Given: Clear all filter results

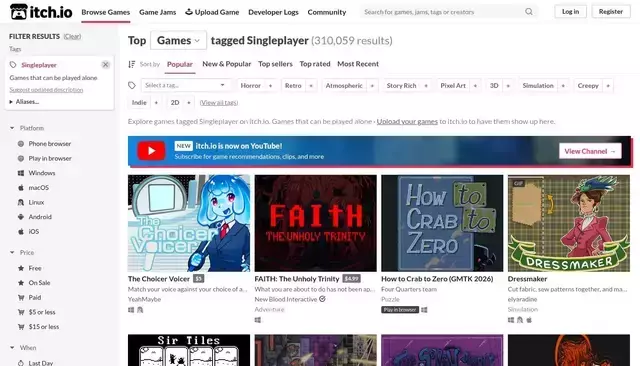Looking at the screenshot, I should pos(72,36).
